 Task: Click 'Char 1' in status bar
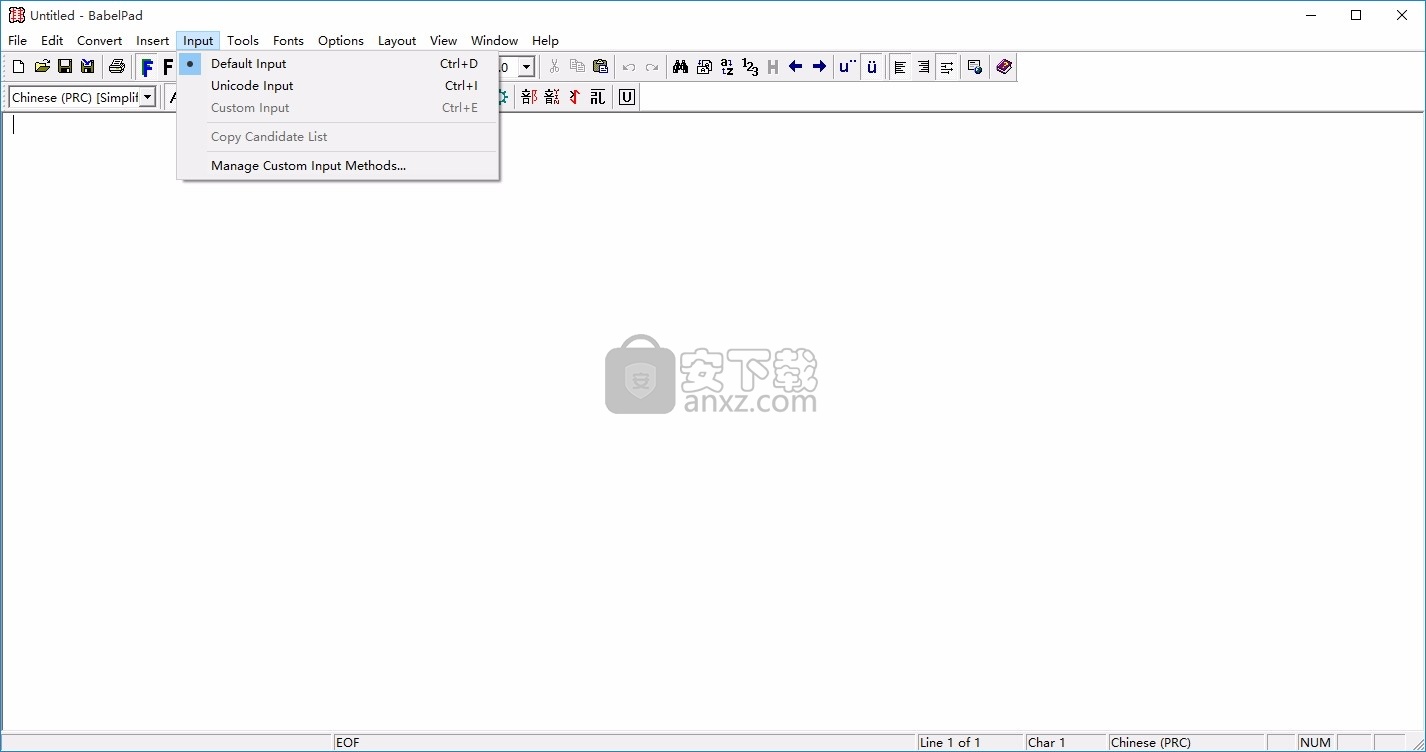coord(1066,743)
